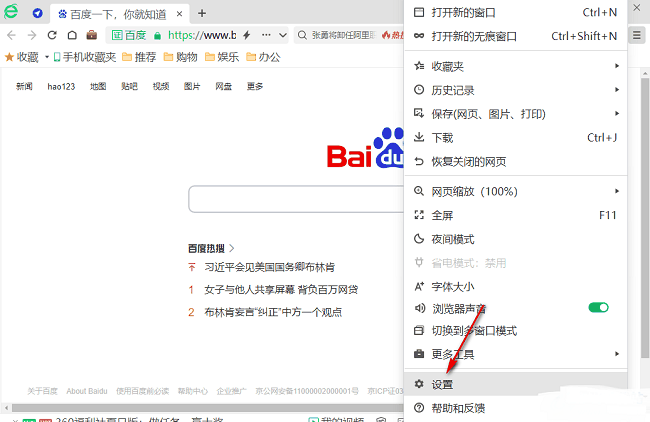Expand the address bar dropdown arrow
The height and width of the screenshot is (422, 650).
point(283,35)
